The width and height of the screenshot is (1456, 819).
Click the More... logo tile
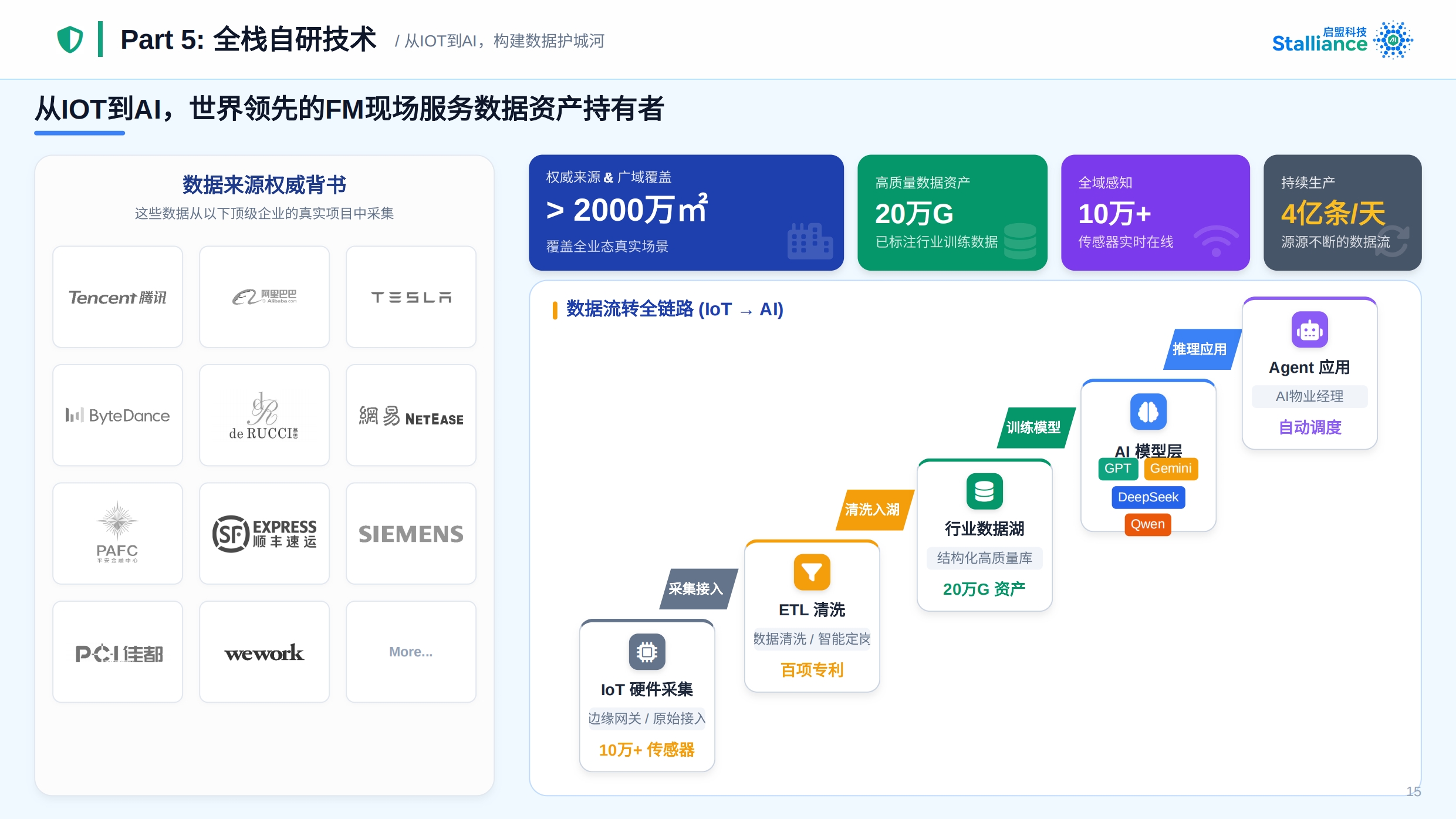point(411,652)
